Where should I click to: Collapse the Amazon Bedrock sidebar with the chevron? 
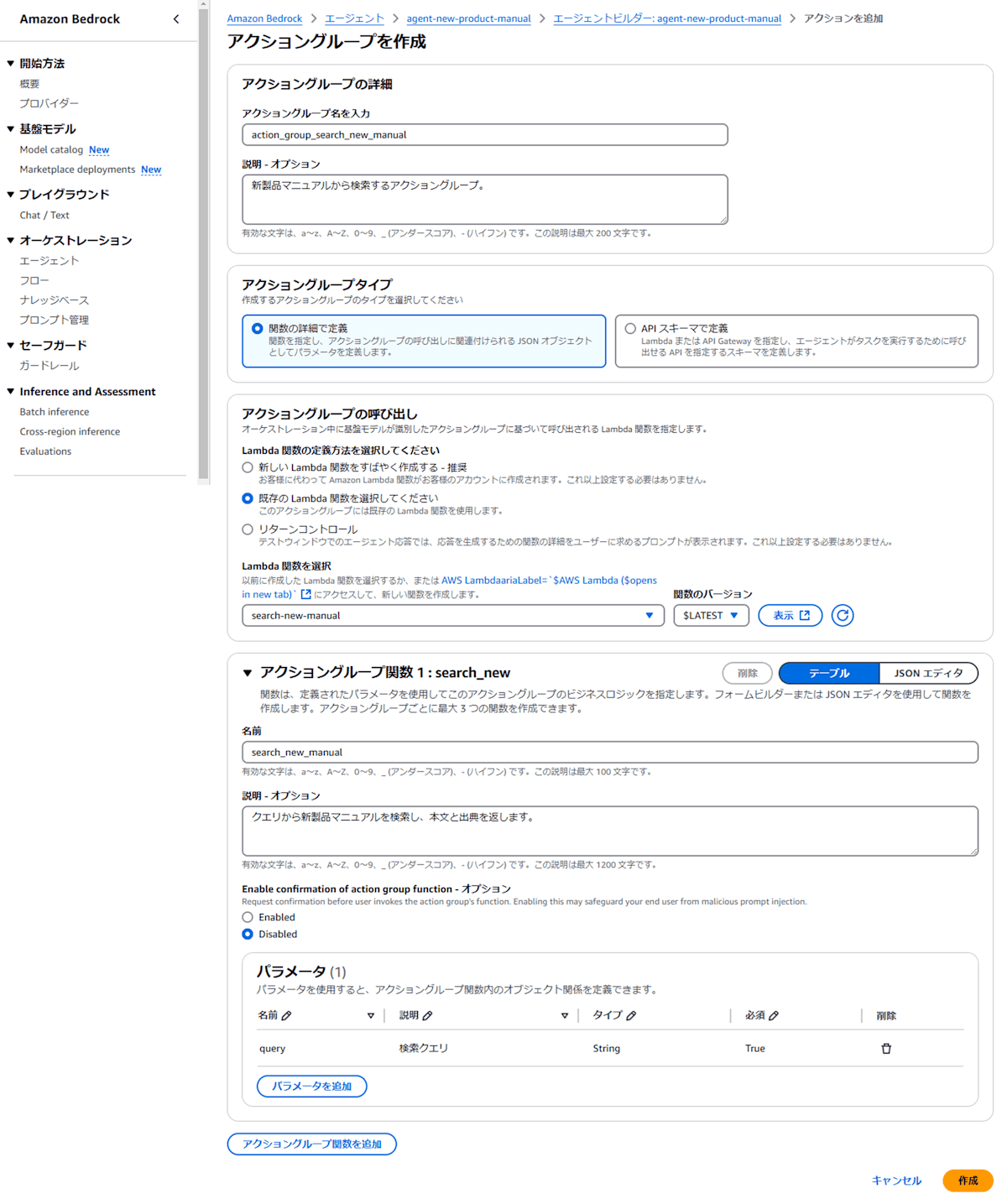click(175, 18)
